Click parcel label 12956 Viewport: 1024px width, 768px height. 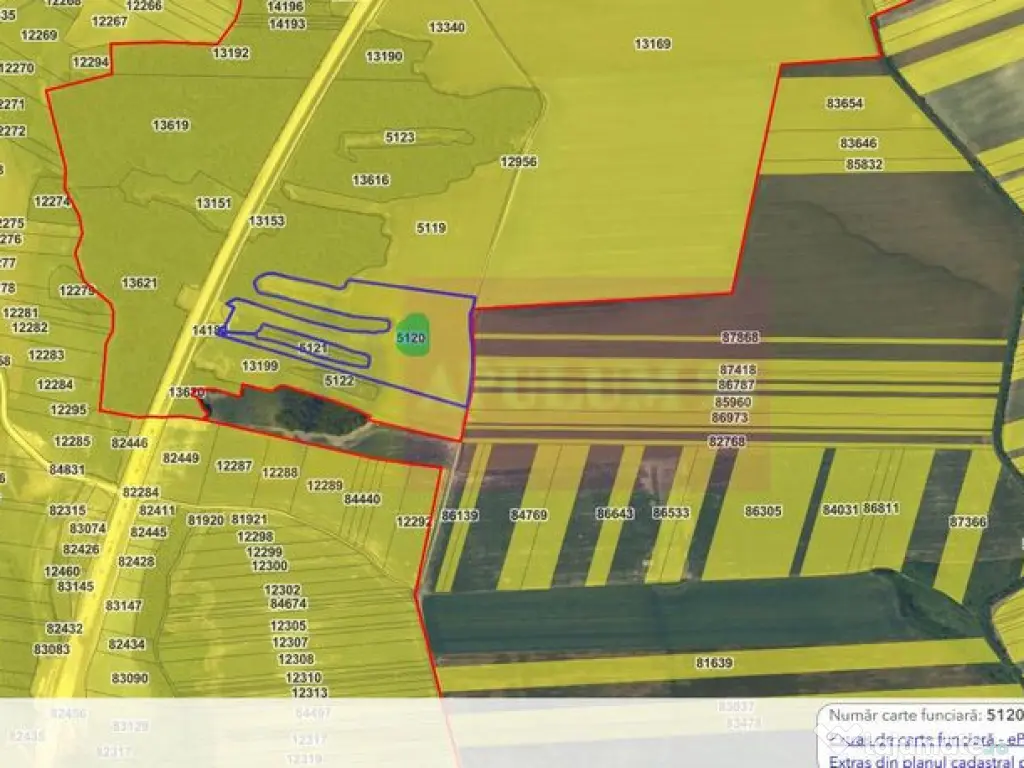pyautogui.click(x=519, y=161)
